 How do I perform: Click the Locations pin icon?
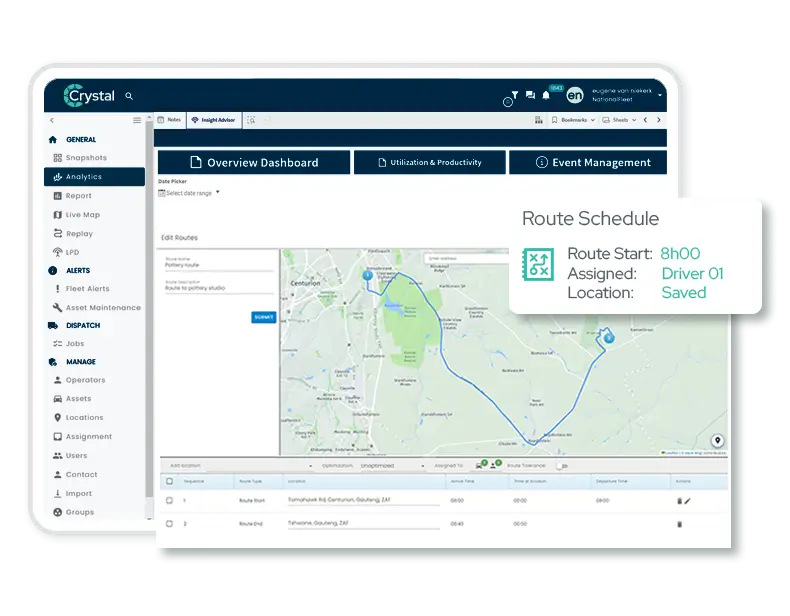coord(57,418)
